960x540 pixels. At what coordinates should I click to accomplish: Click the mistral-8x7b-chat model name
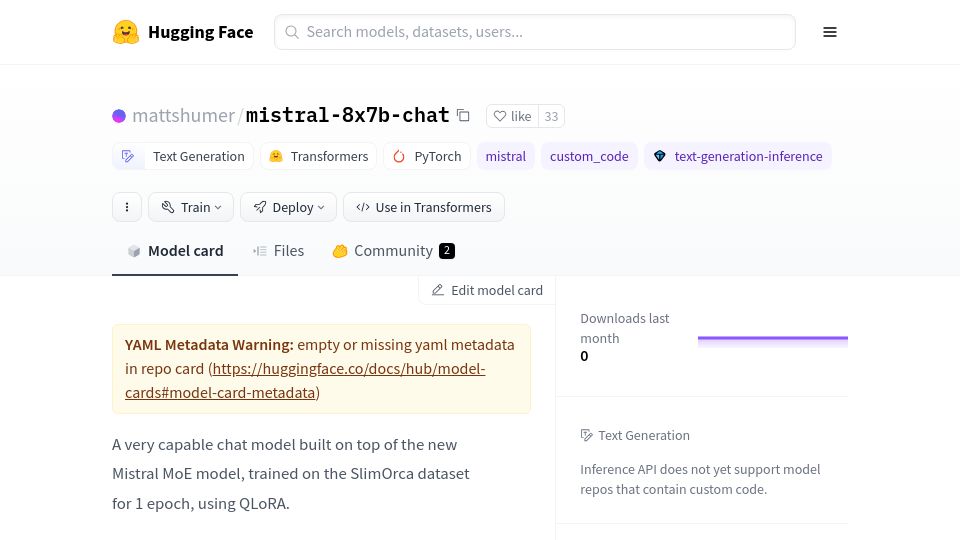point(347,115)
